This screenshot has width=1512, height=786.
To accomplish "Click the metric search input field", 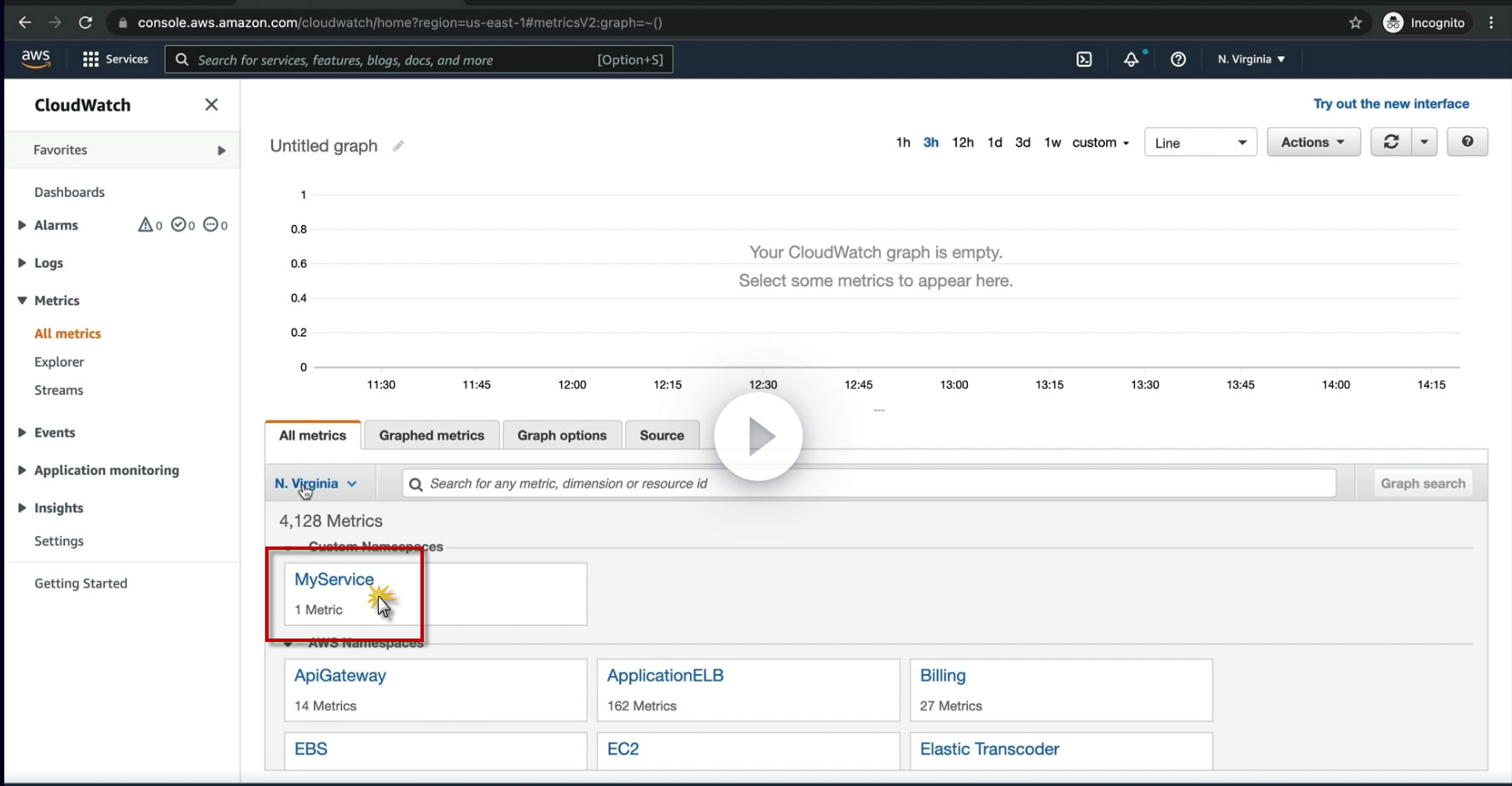I will click(870, 483).
